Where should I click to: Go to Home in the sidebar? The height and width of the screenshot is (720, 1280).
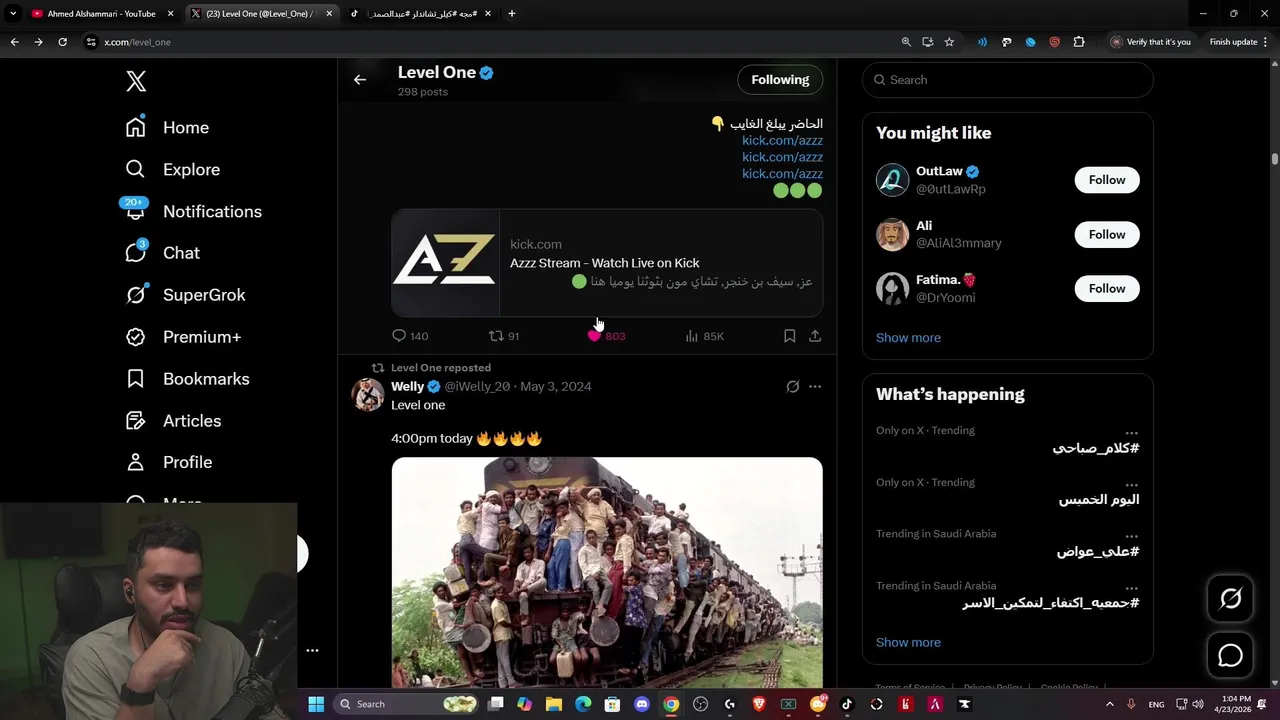(x=168, y=128)
